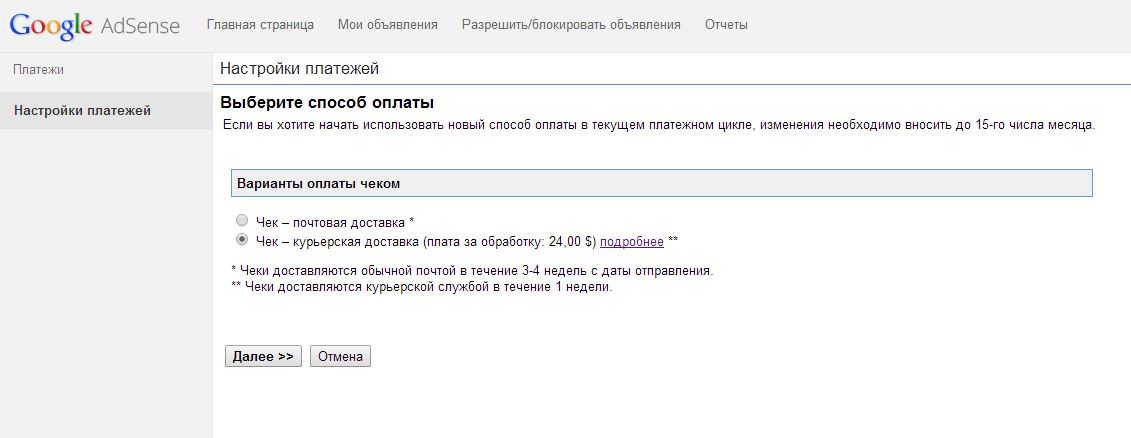Open the Главная страница tab
Image resolution: width=1131 pixels, height=438 pixels.
click(x=260, y=25)
